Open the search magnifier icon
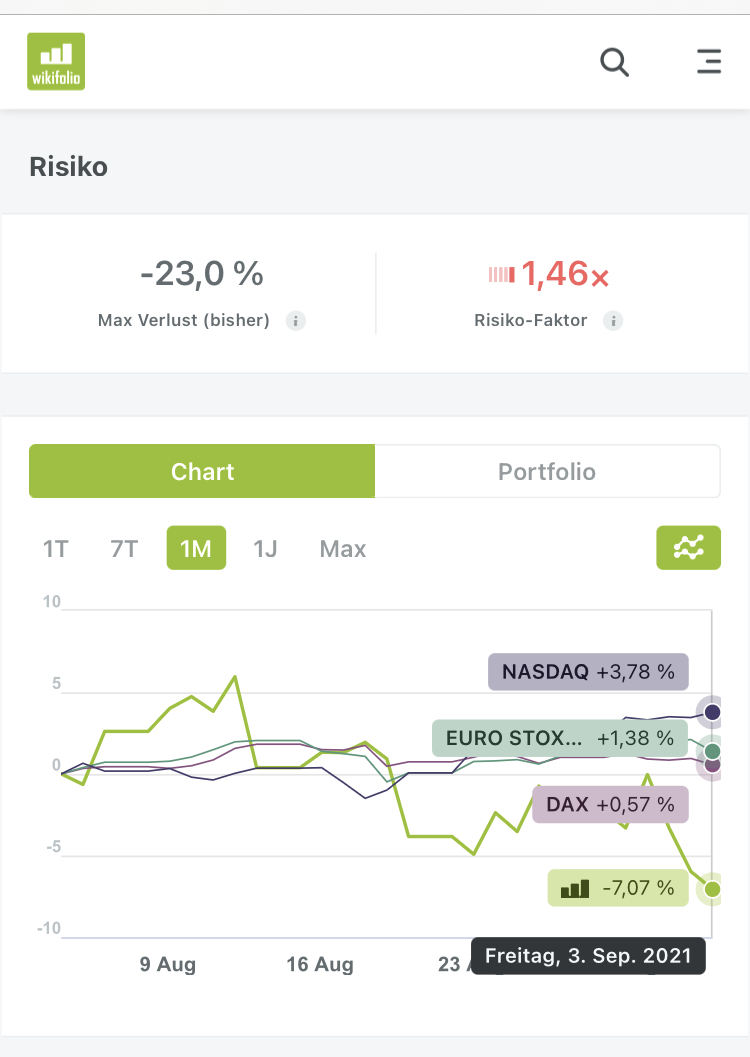 (614, 62)
